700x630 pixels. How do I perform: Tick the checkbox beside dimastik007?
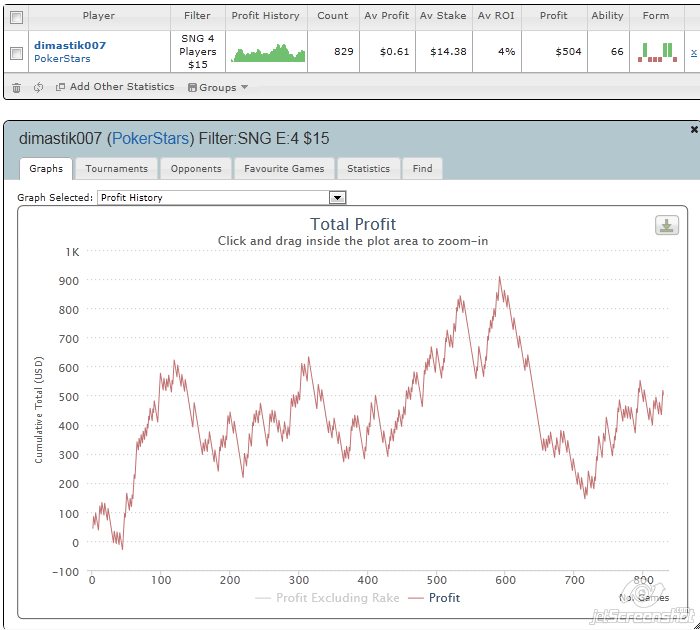(15, 53)
